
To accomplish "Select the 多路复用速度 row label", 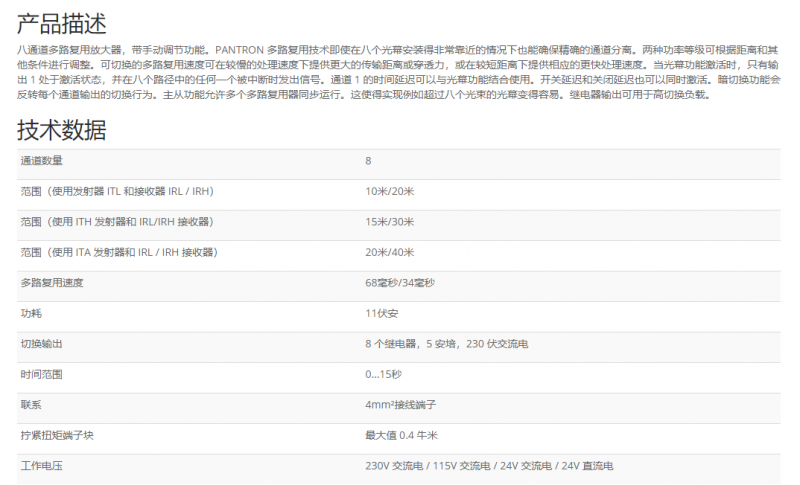I will click(x=52, y=283).
